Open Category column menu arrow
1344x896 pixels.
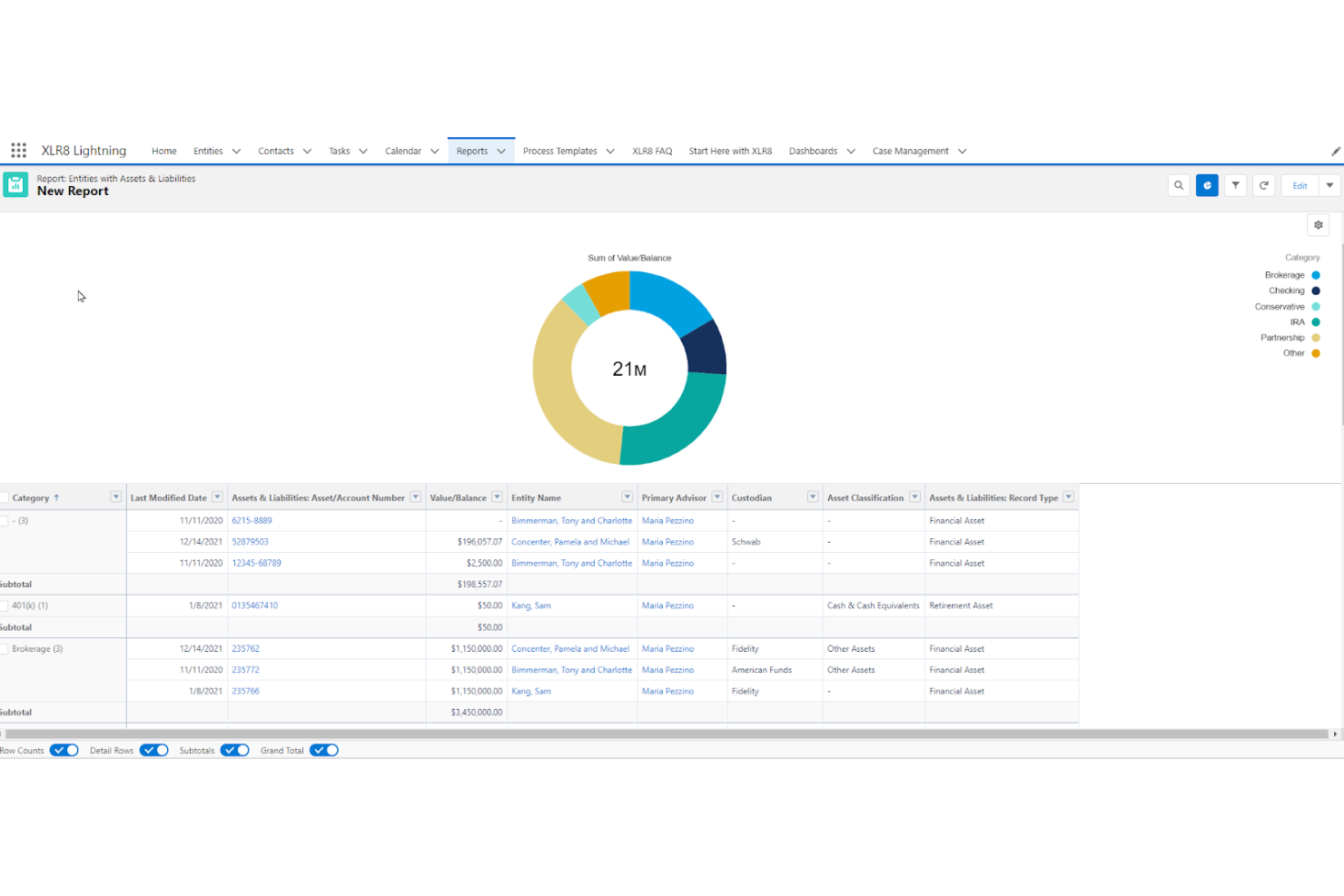click(x=116, y=497)
